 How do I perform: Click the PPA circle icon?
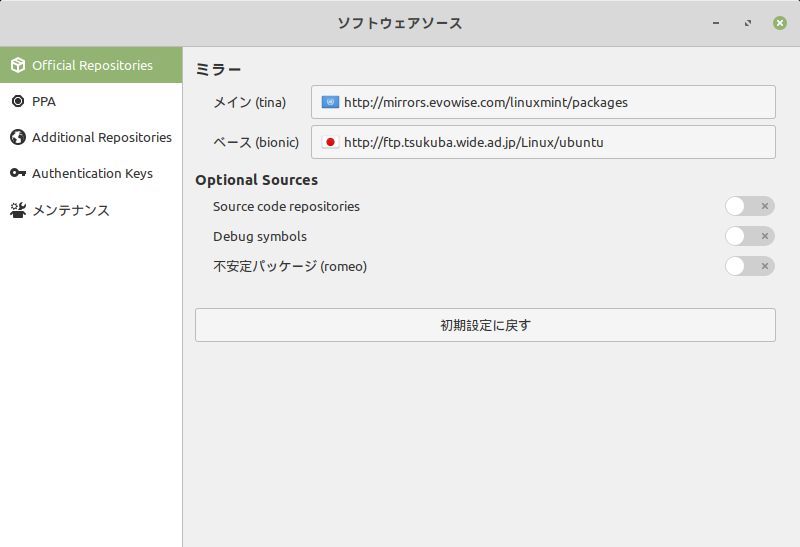point(17,101)
